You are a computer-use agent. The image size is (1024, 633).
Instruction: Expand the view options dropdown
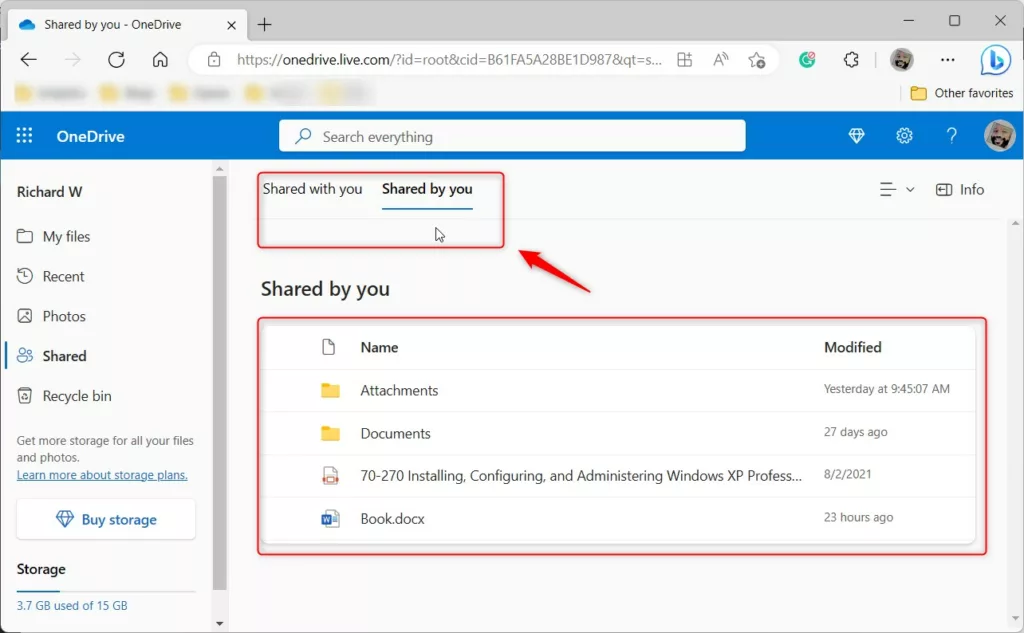pyautogui.click(x=897, y=189)
